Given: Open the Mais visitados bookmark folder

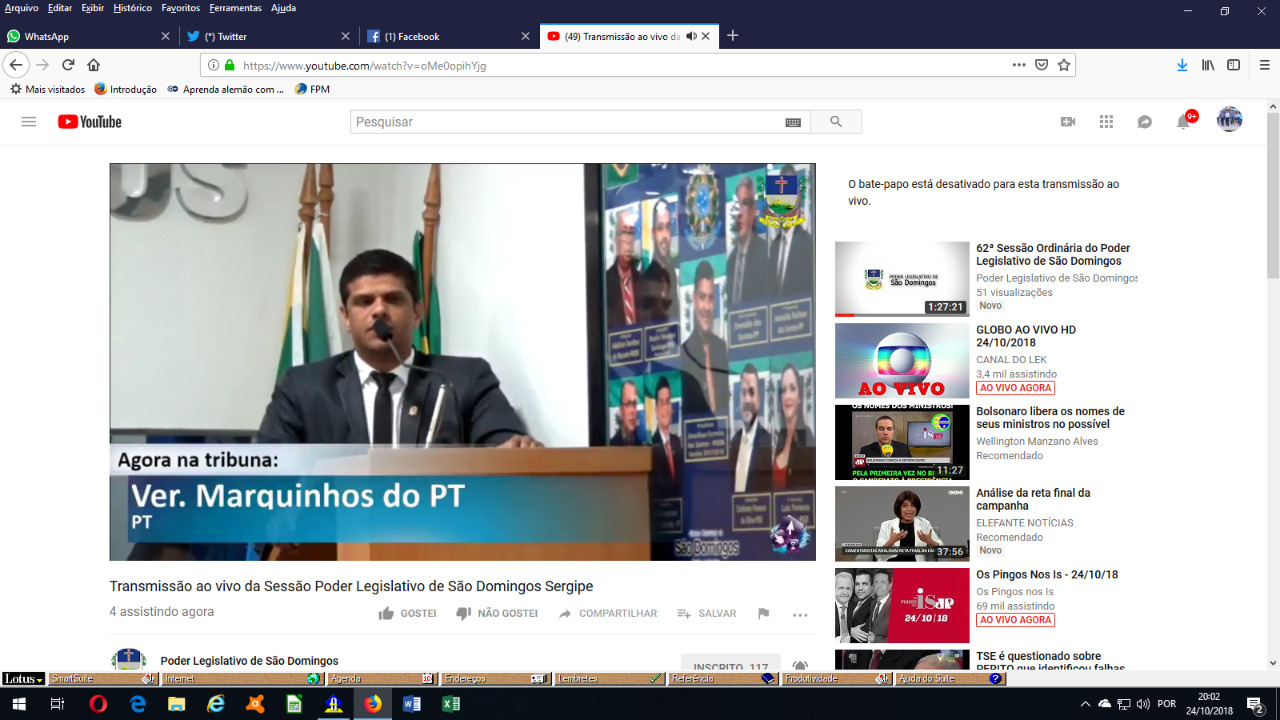Looking at the screenshot, I should click(48, 89).
